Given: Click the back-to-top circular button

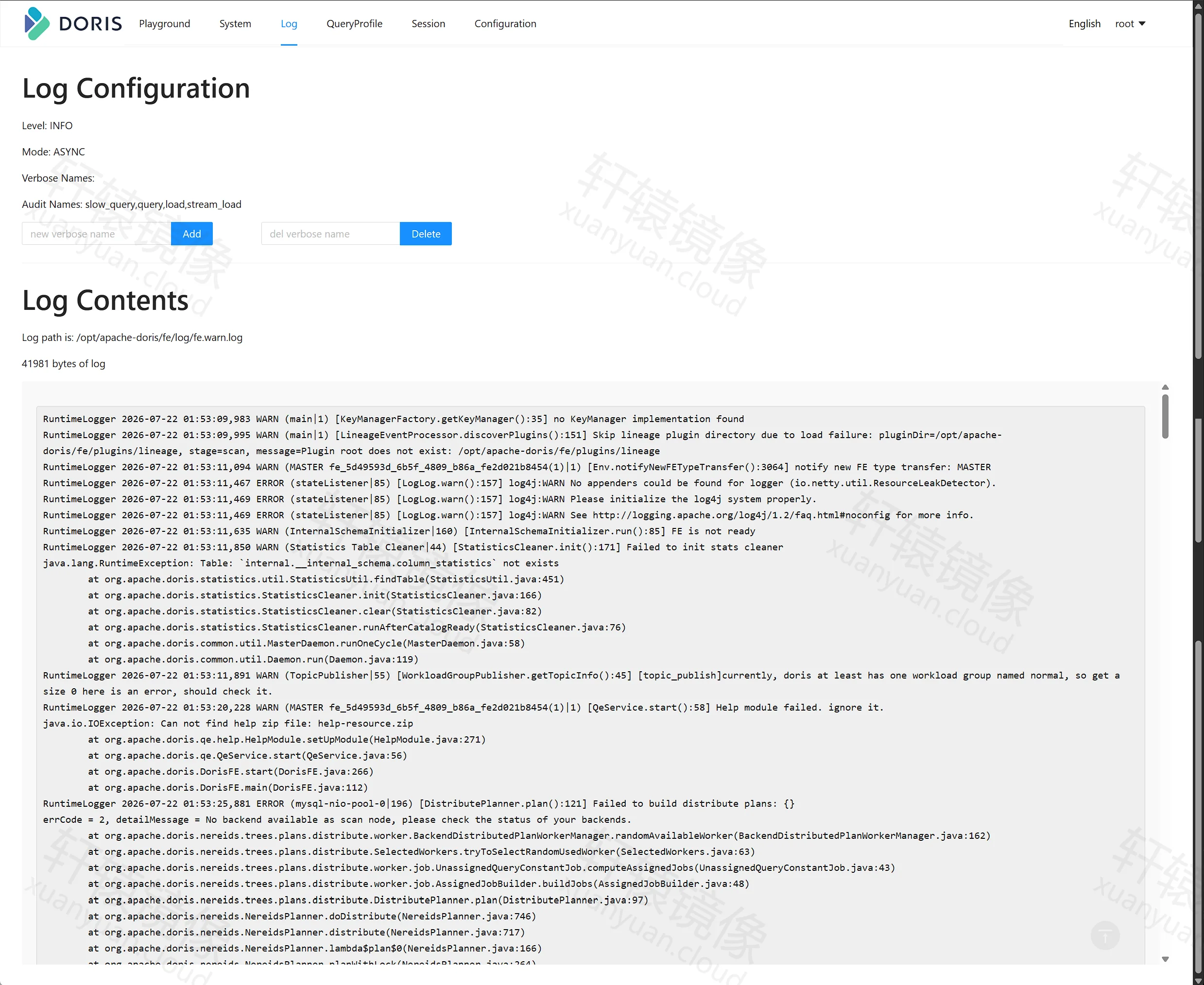Looking at the screenshot, I should (1105, 935).
